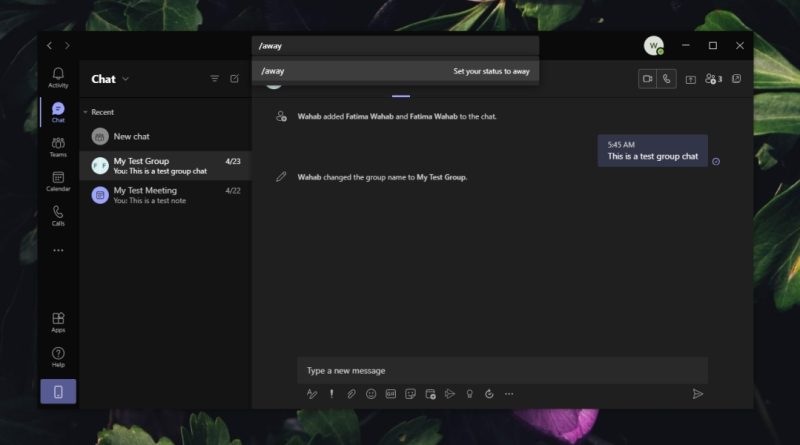Open the Help menu
Viewport: 800px width, 445px height.
point(58,357)
